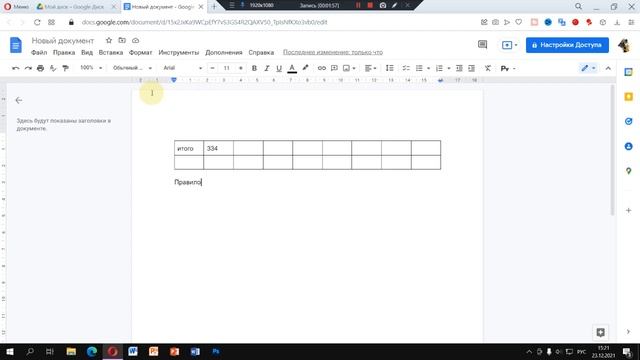Open text color picker
The height and width of the screenshot is (360, 640).
(x=292, y=68)
